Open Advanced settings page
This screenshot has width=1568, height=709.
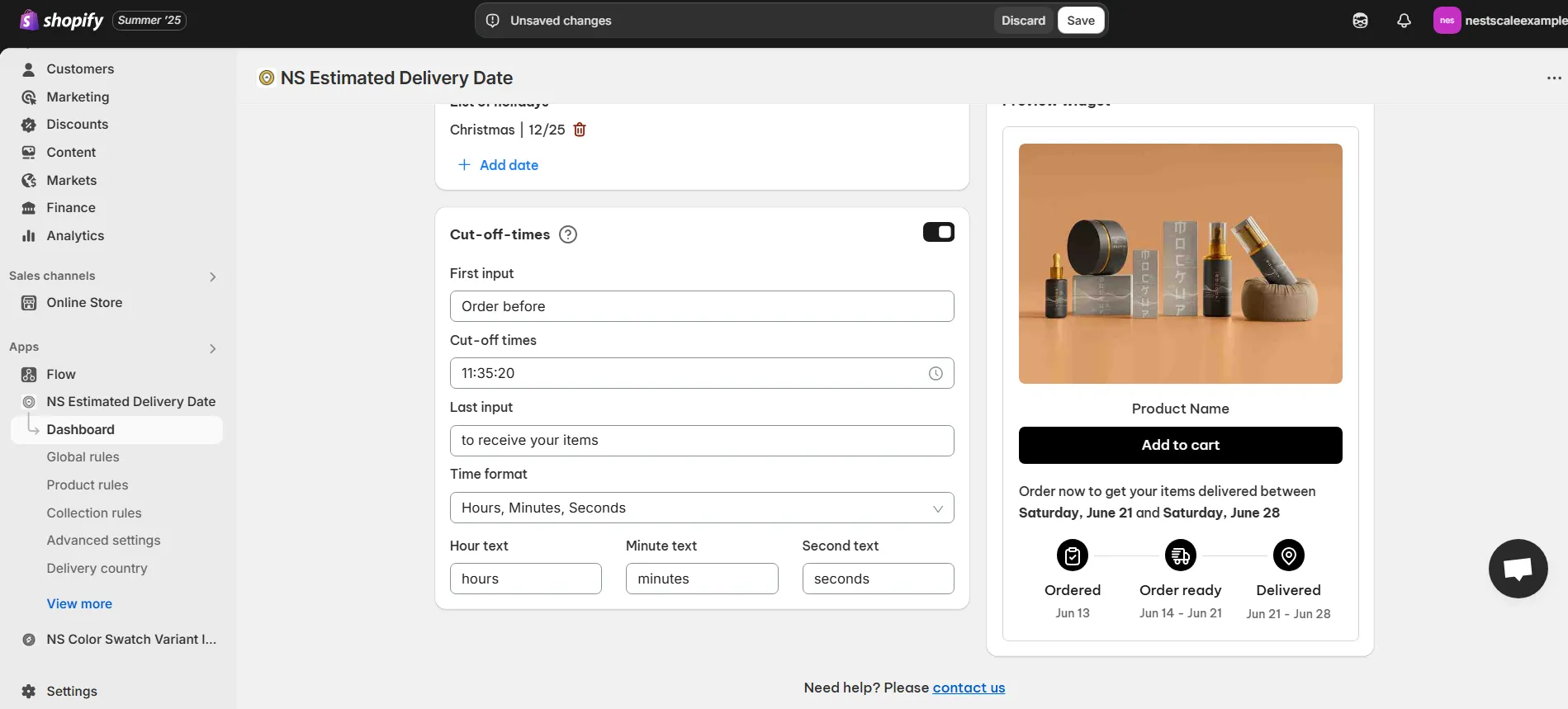(x=103, y=541)
